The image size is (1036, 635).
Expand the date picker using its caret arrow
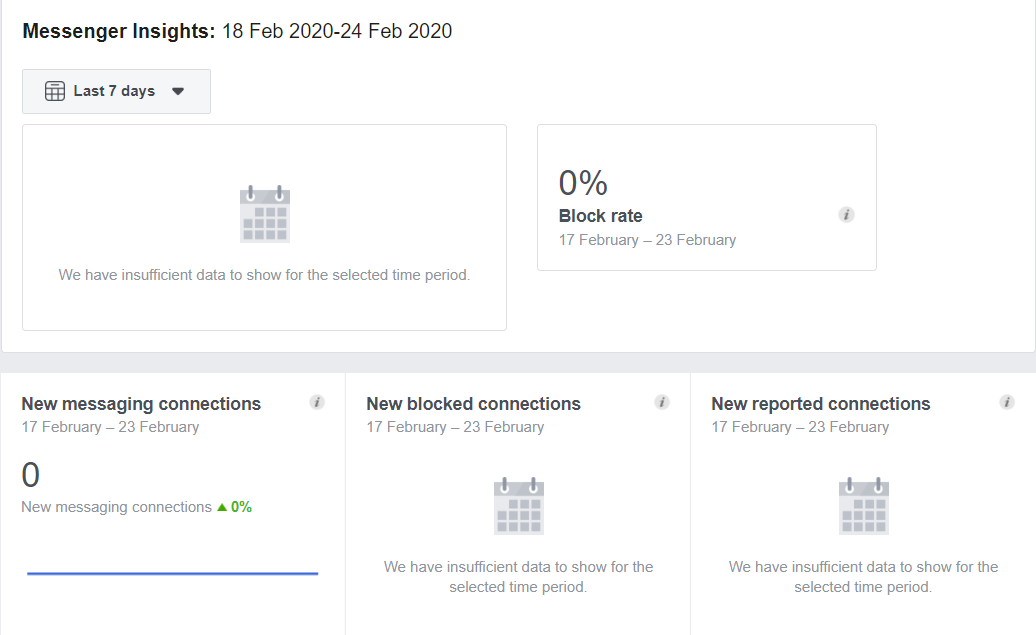pos(178,90)
